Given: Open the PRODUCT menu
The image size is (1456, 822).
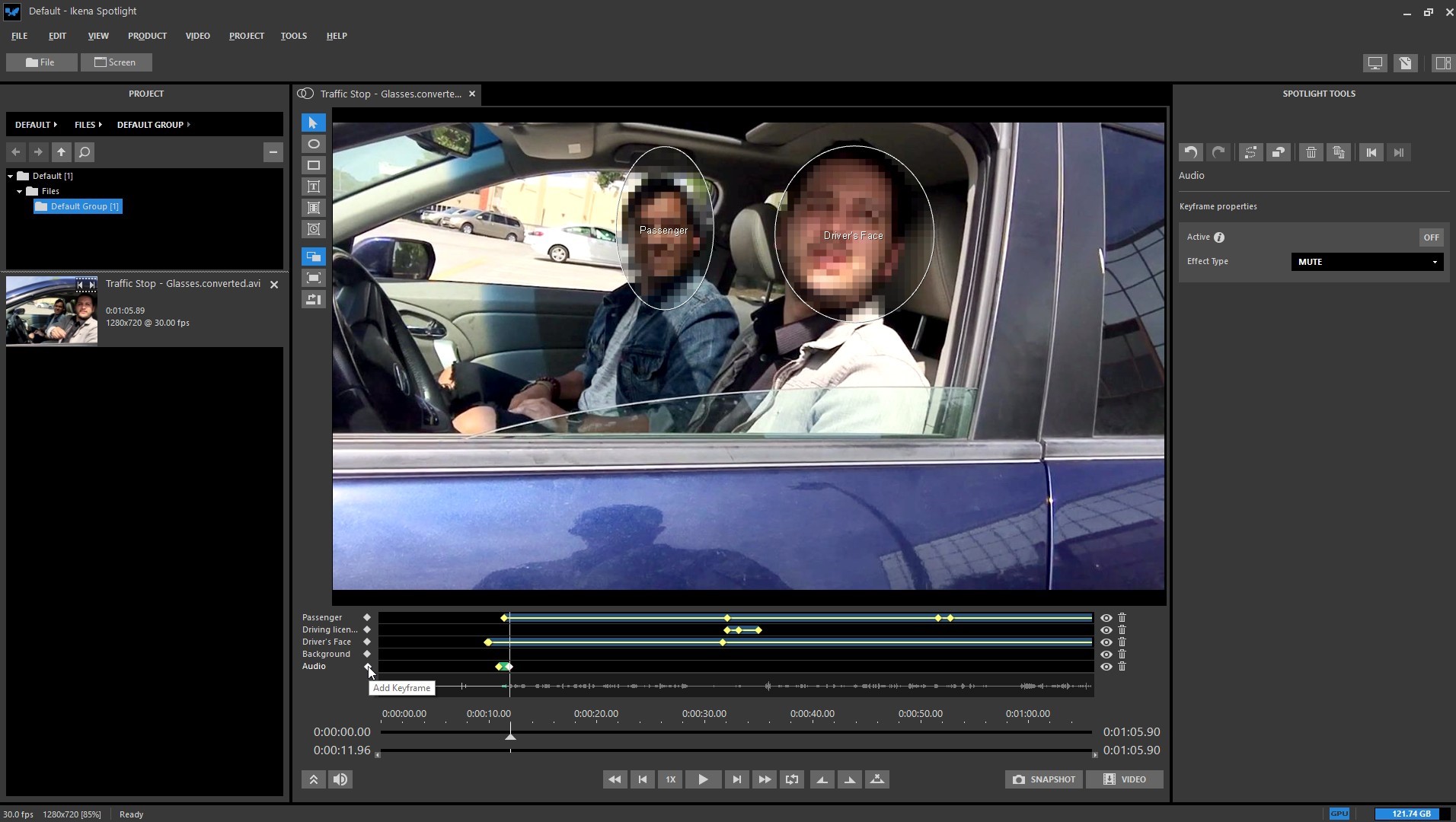Looking at the screenshot, I should pos(147,36).
